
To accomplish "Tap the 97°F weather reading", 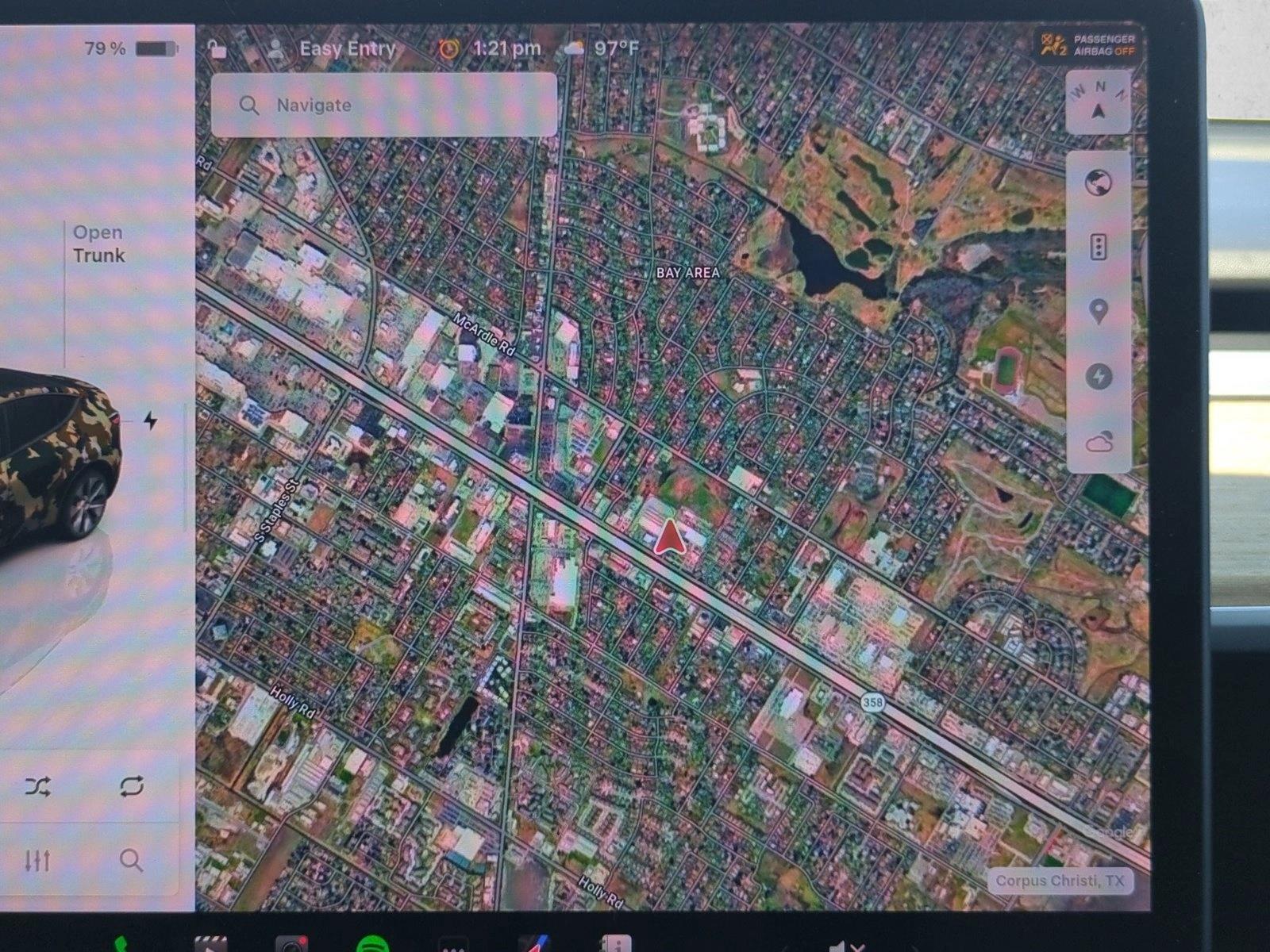I will tap(616, 48).
